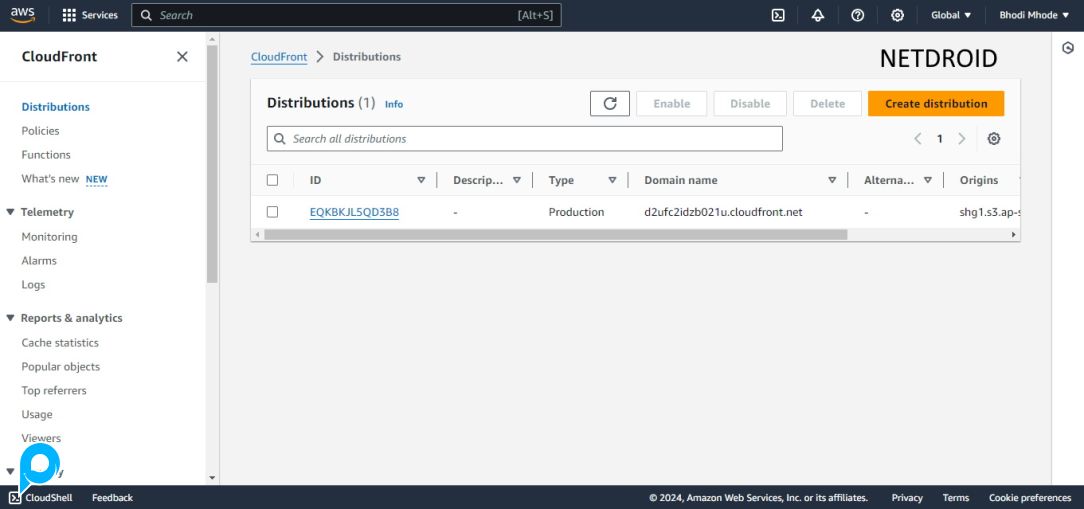
Task: Open Policies in the sidebar
Action: click(x=40, y=131)
